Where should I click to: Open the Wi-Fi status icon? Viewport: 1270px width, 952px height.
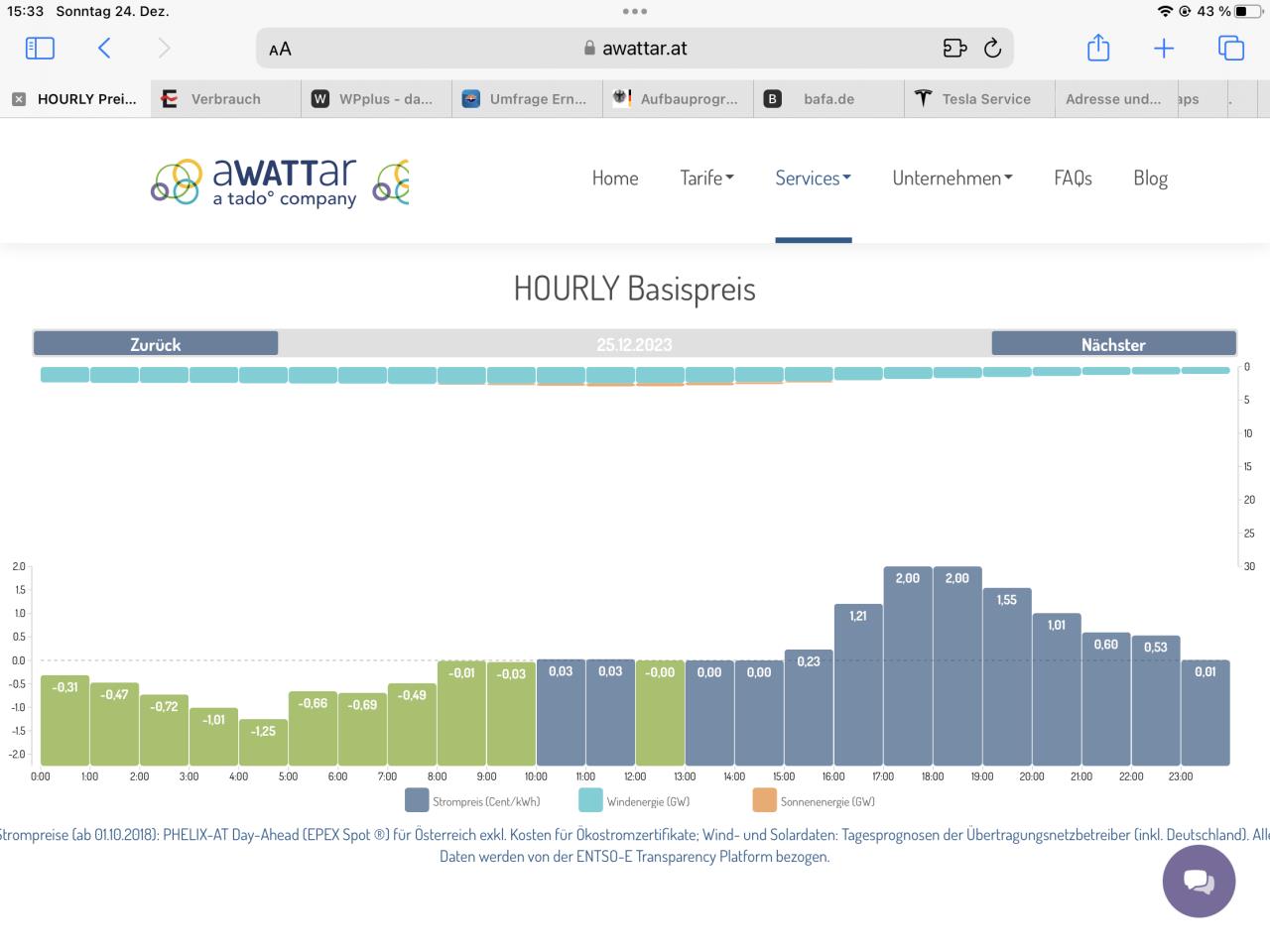pyautogui.click(x=1165, y=11)
